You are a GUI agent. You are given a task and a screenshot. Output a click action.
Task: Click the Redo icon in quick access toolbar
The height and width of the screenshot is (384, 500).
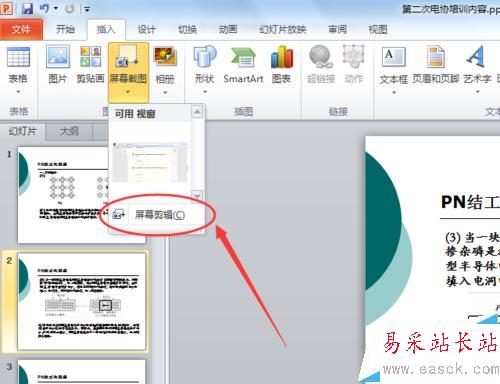click(x=69, y=8)
